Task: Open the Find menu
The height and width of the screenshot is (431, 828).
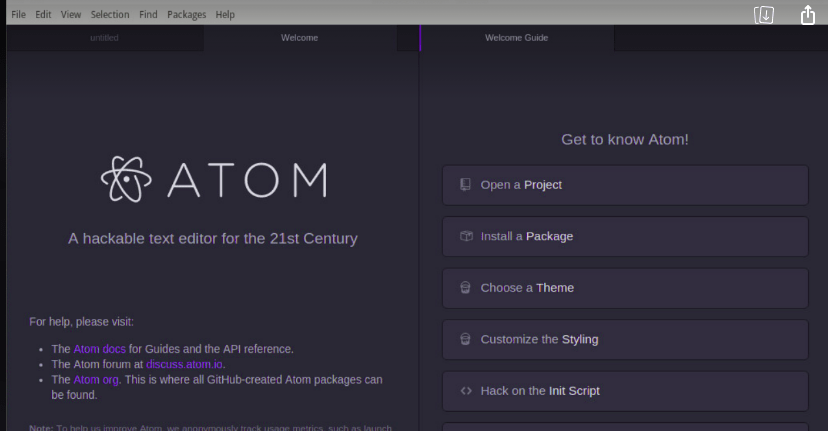Action: coord(148,14)
